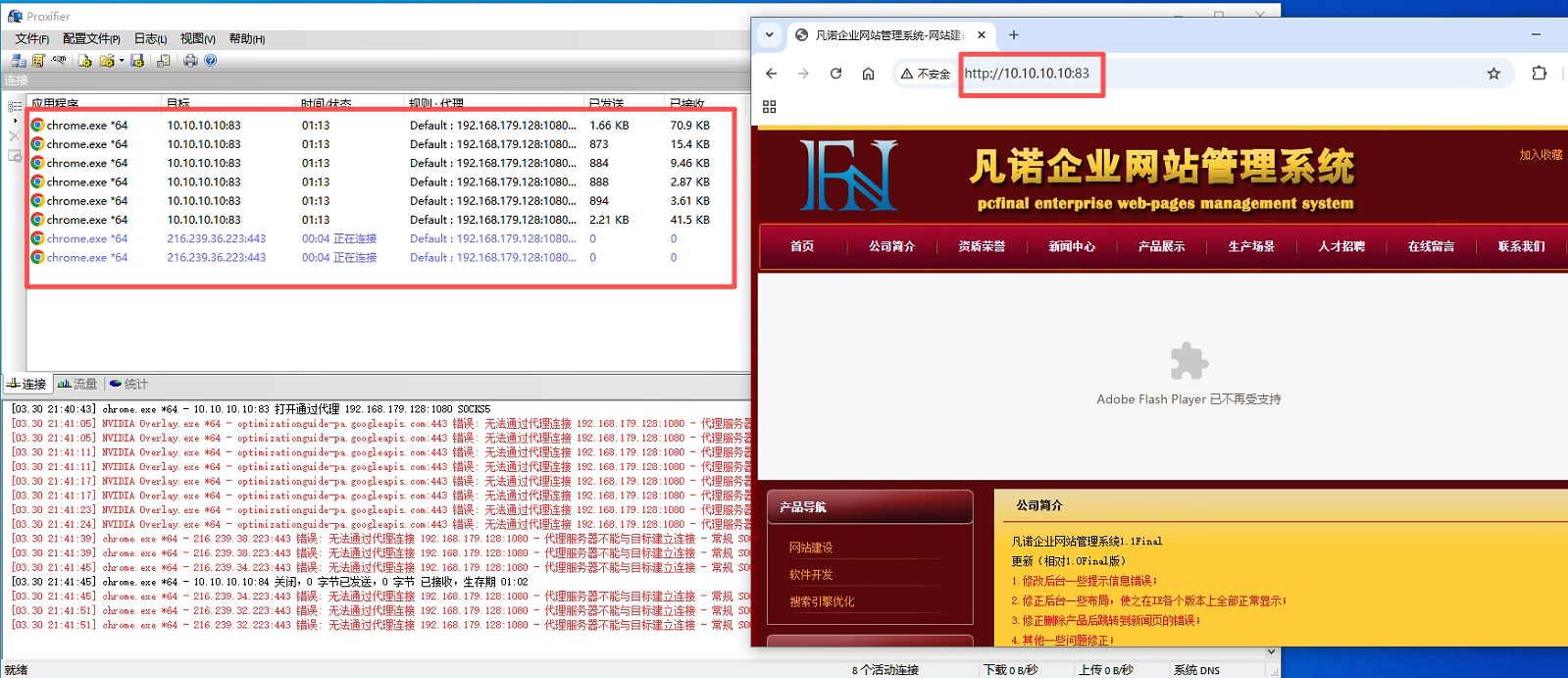Click the Adobe Flash Player plugin placeholder

click(1189, 374)
